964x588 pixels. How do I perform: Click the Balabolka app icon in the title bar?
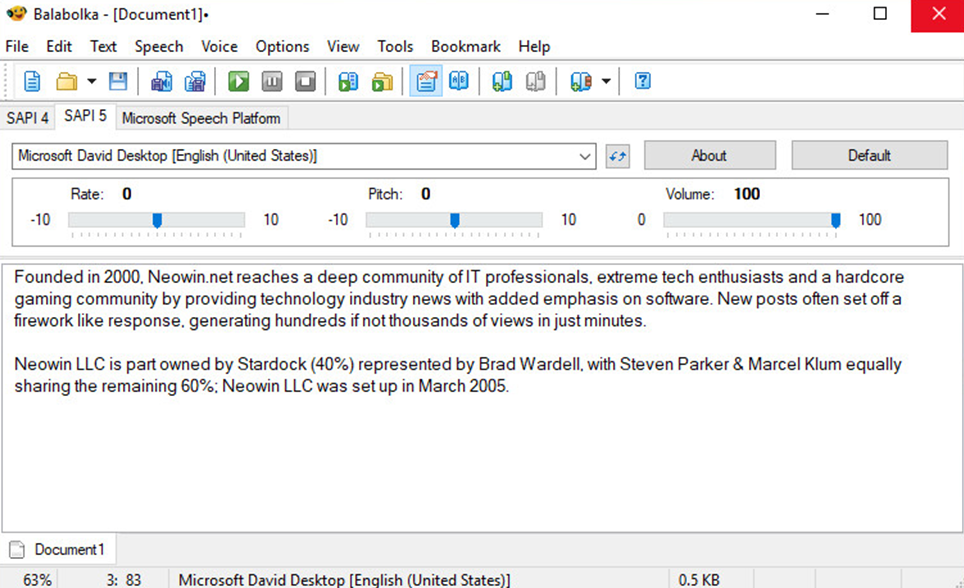[x=17, y=14]
